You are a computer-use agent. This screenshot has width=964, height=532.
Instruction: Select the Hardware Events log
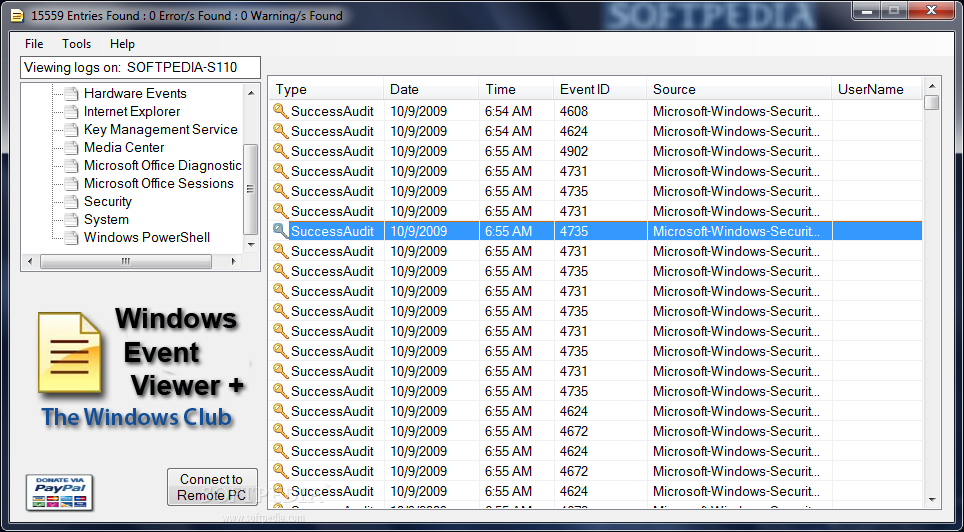135,93
